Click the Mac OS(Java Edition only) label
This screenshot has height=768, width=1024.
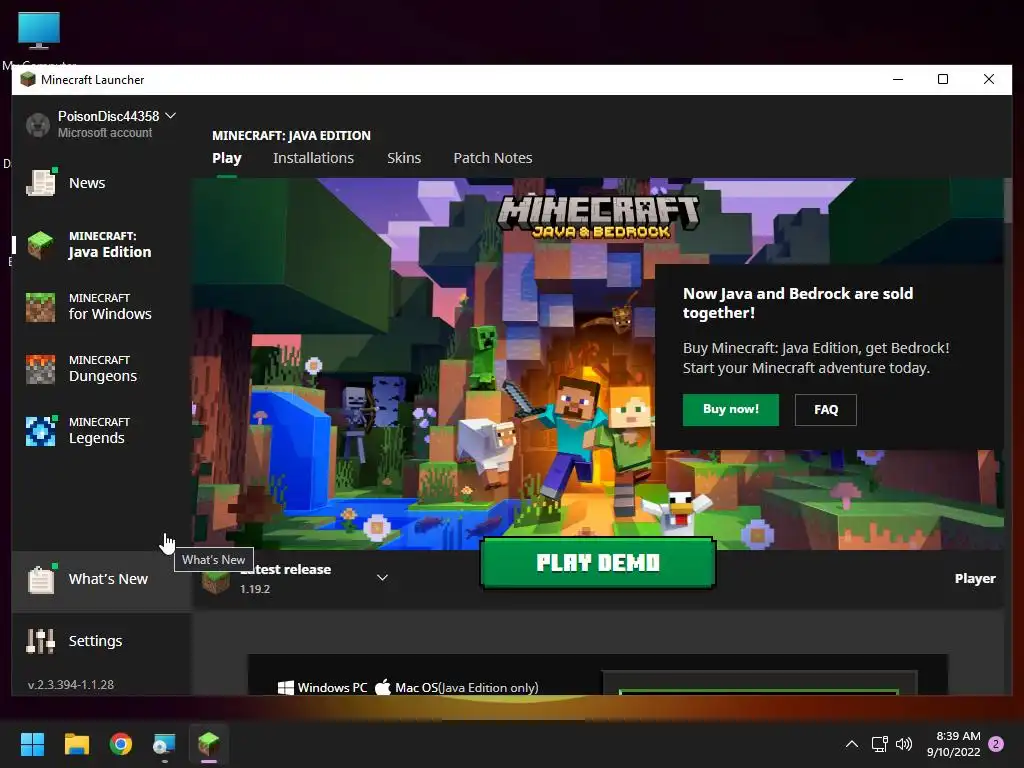[466, 688]
